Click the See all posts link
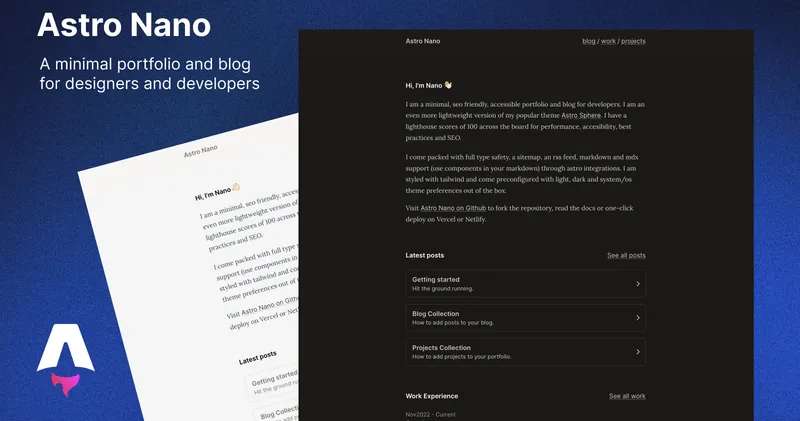The width and height of the screenshot is (800, 421). click(x=626, y=256)
